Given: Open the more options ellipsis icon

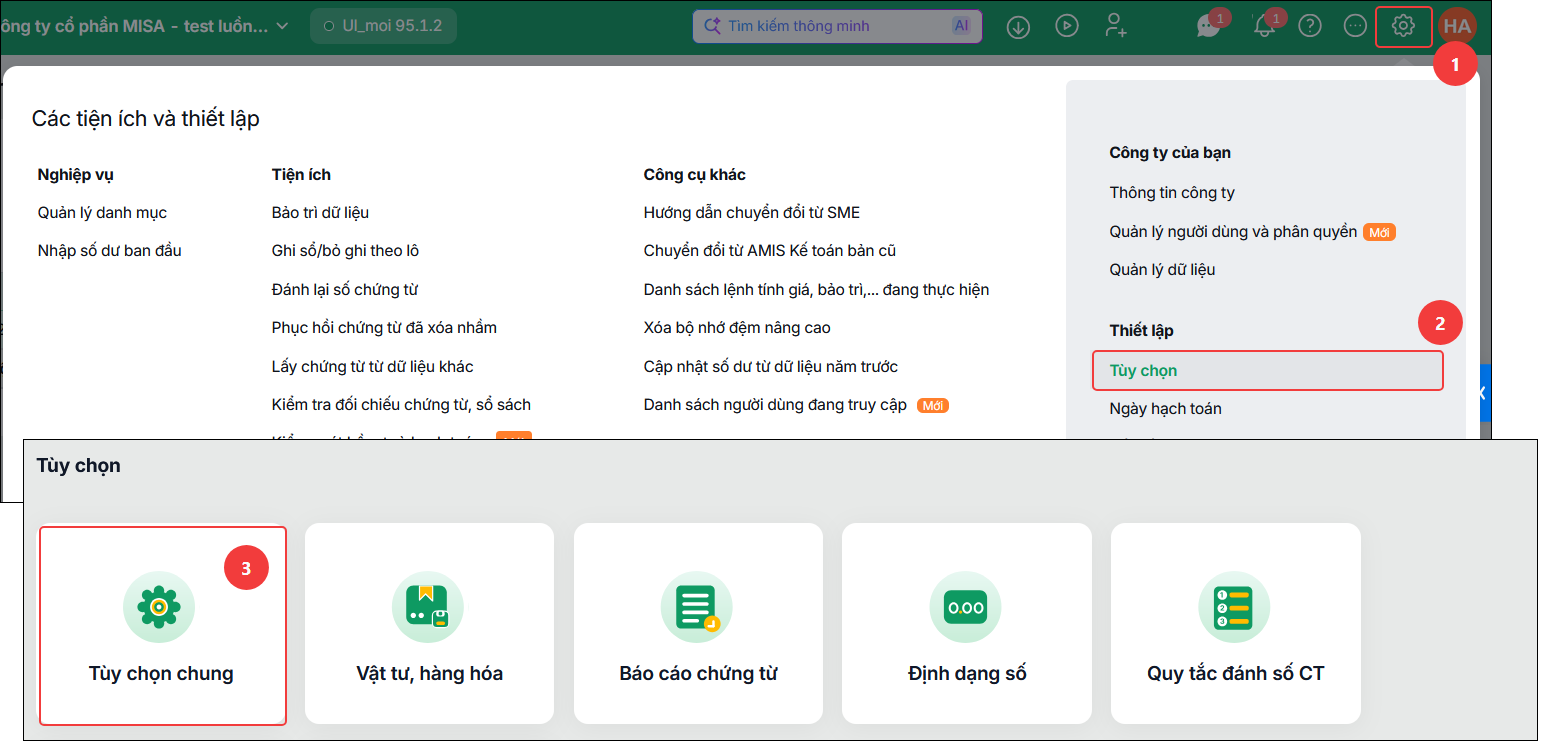Looking at the screenshot, I should pos(1355,26).
